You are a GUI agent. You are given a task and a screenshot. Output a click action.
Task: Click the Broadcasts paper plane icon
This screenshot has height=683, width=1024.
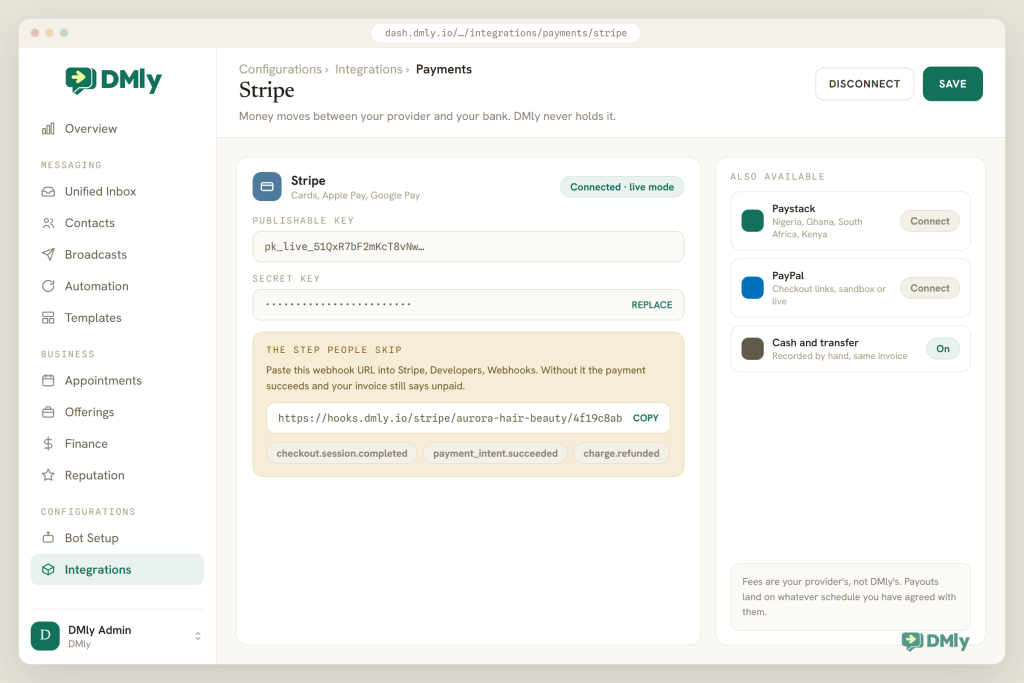[x=48, y=254]
